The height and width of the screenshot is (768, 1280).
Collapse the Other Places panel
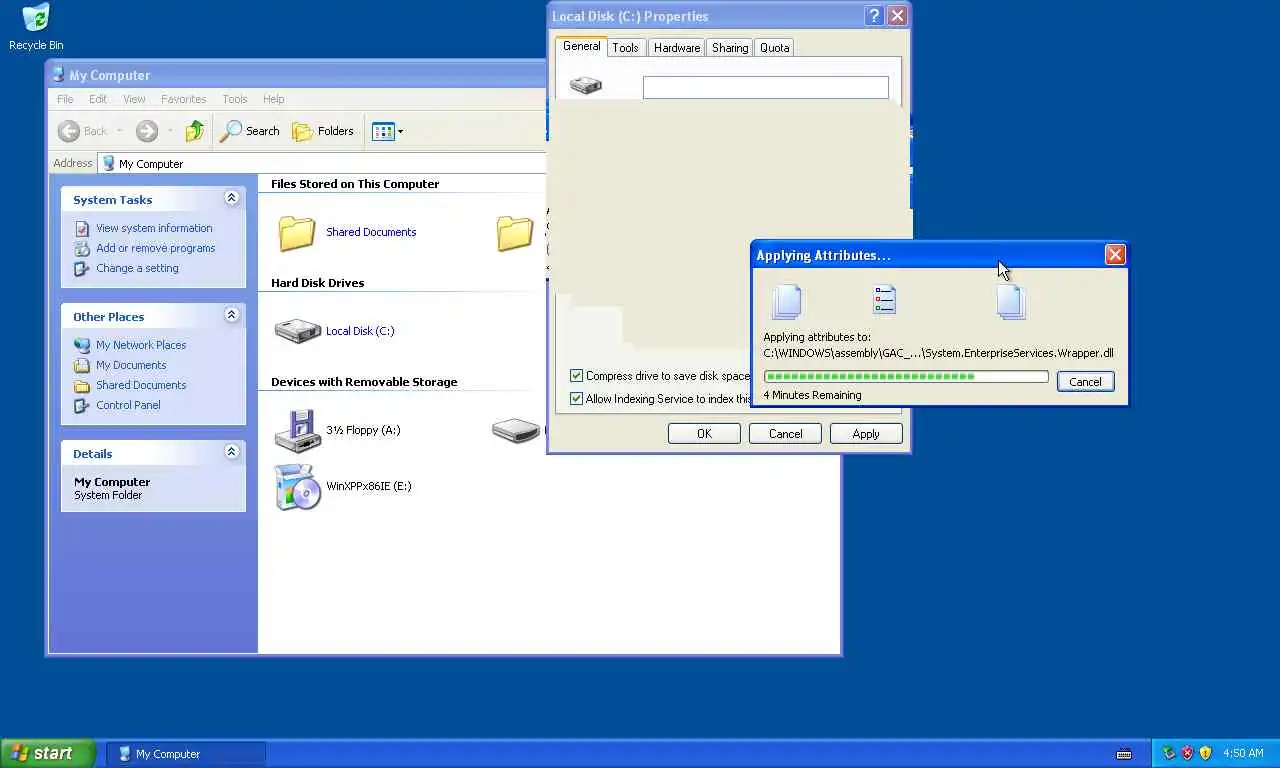pos(231,315)
